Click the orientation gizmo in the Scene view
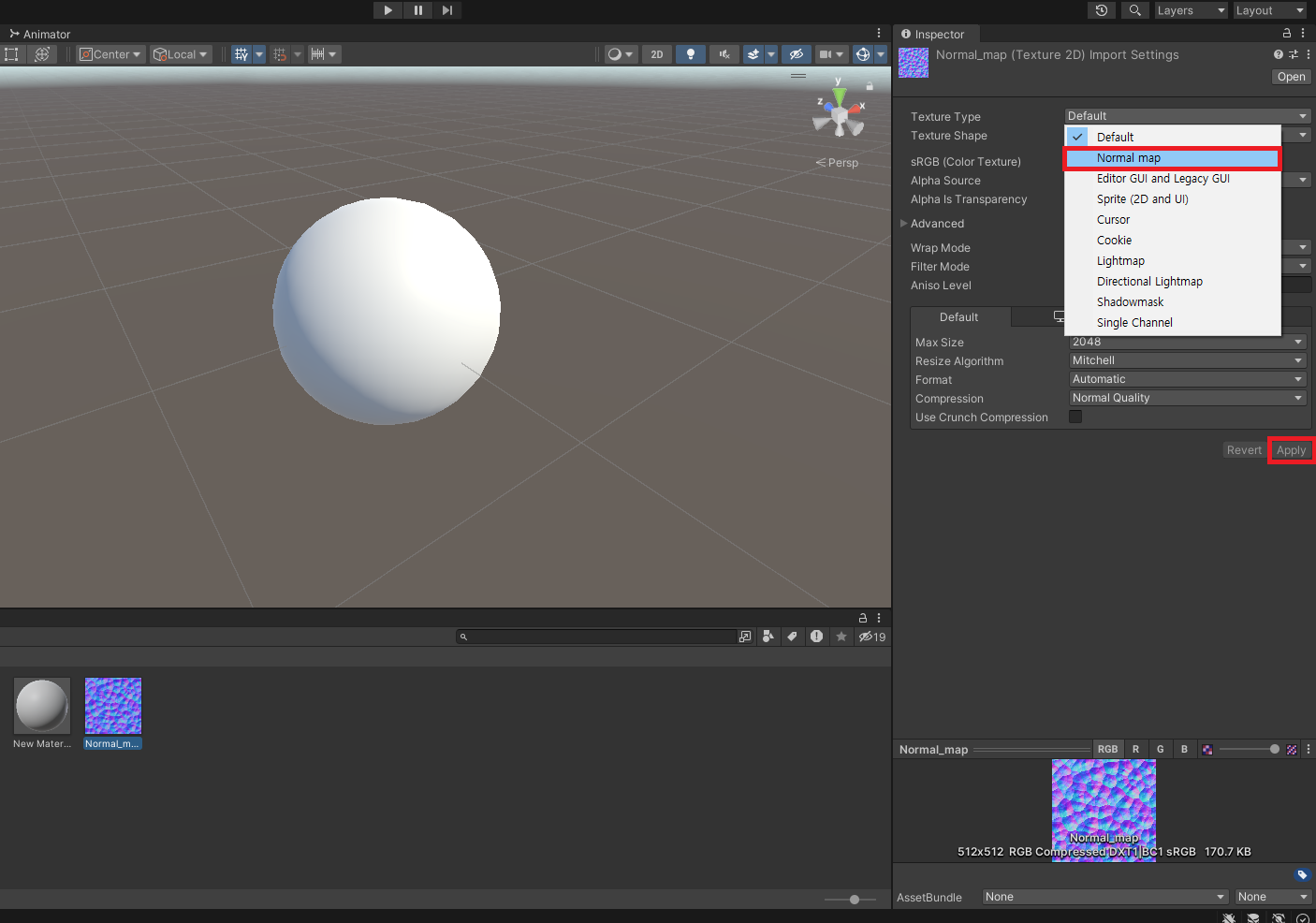This screenshot has height=923, width=1316. point(839,114)
